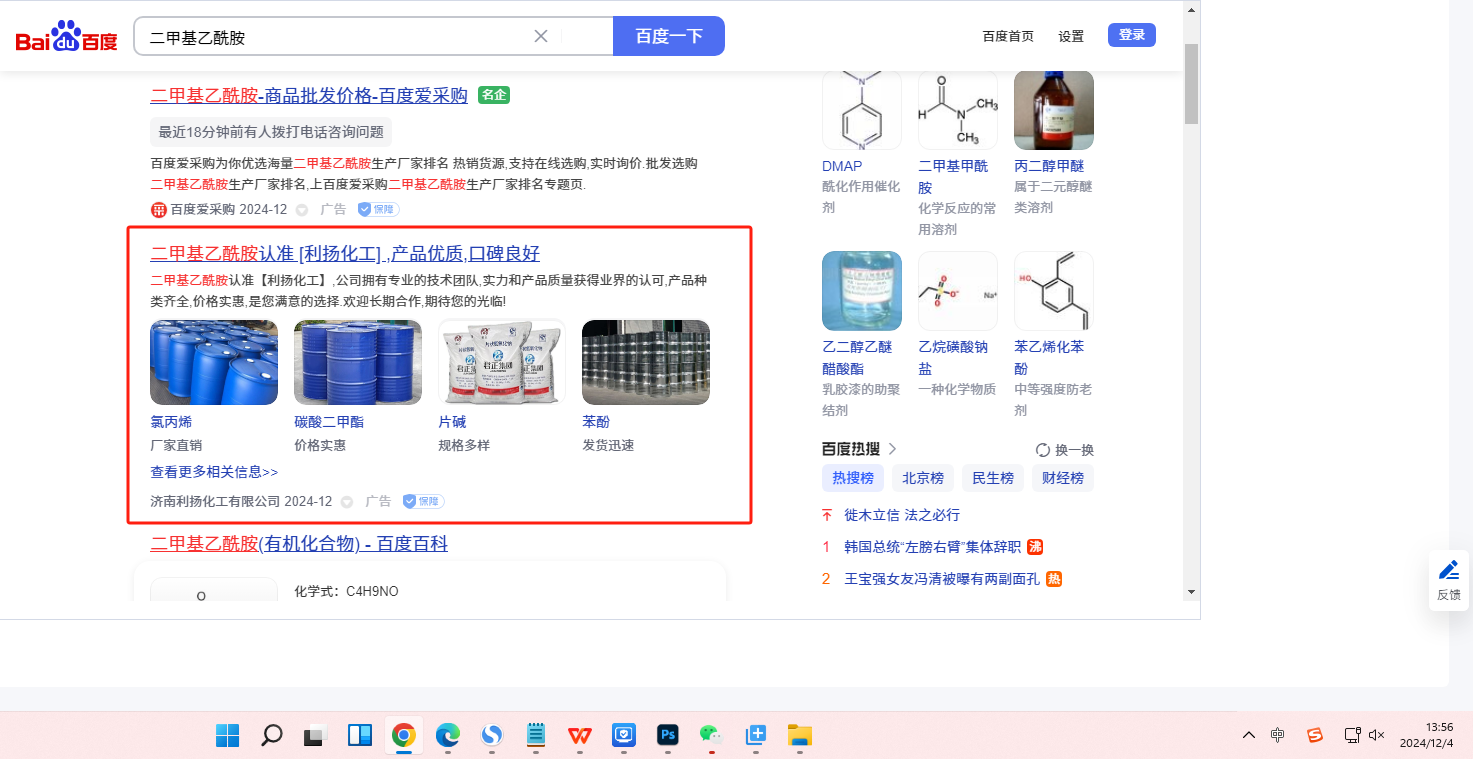Expand the dropdown arrow after 济南利扬化工有限公司 2024-12
This screenshot has width=1473, height=759.
(347, 502)
